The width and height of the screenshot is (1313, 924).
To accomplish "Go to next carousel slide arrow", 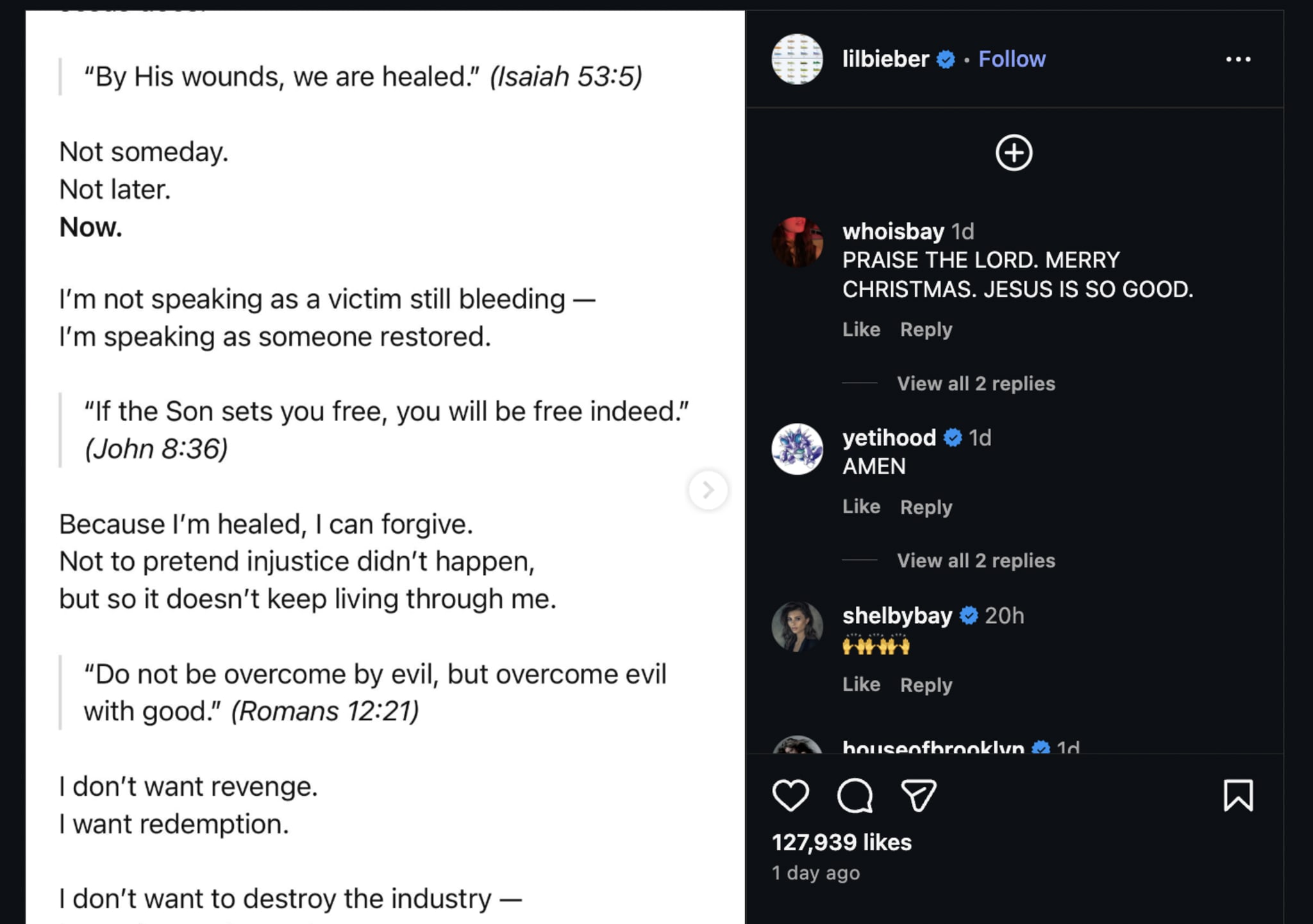I will (708, 490).
